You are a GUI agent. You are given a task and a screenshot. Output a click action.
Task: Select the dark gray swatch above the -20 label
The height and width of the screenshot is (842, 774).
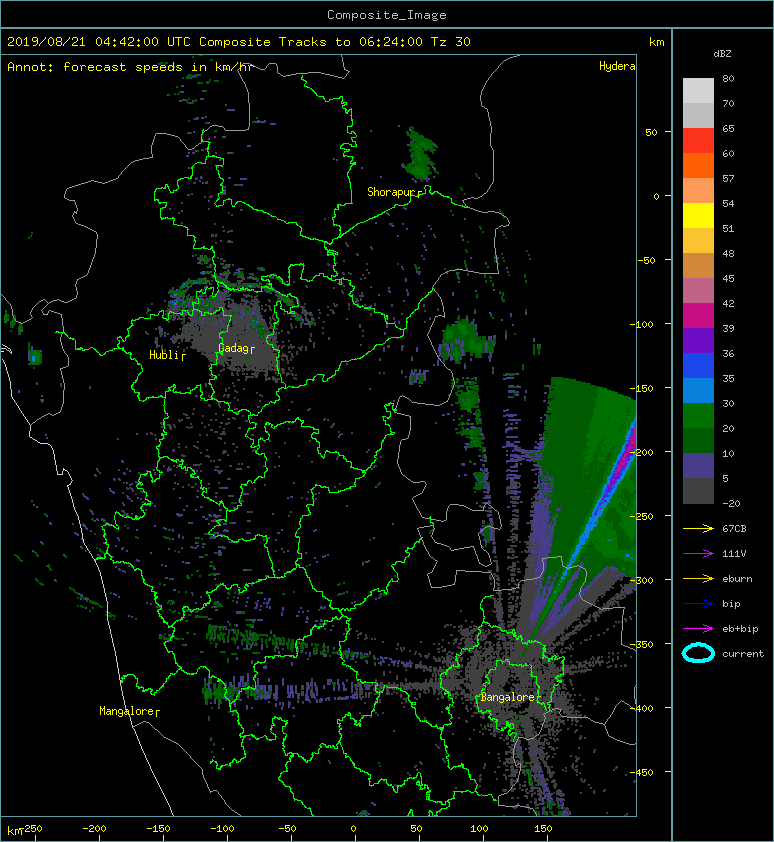(x=698, y=491)
